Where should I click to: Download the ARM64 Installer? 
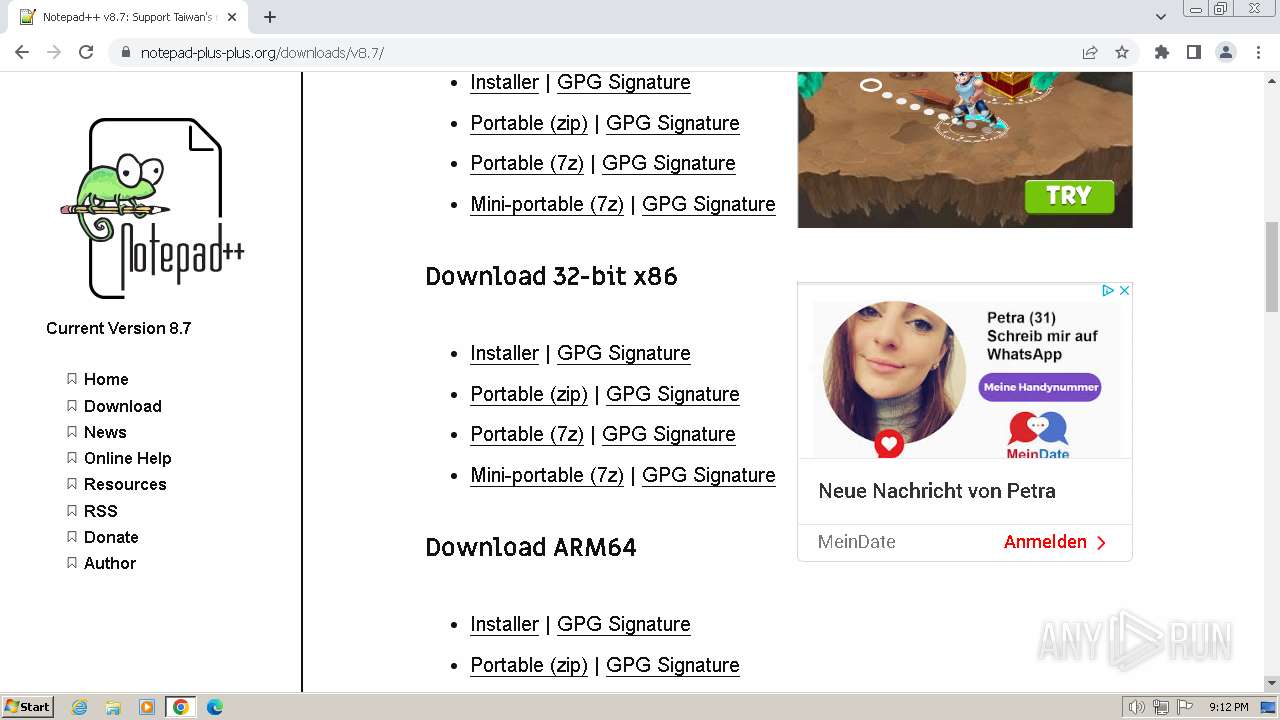pos(504,624)
